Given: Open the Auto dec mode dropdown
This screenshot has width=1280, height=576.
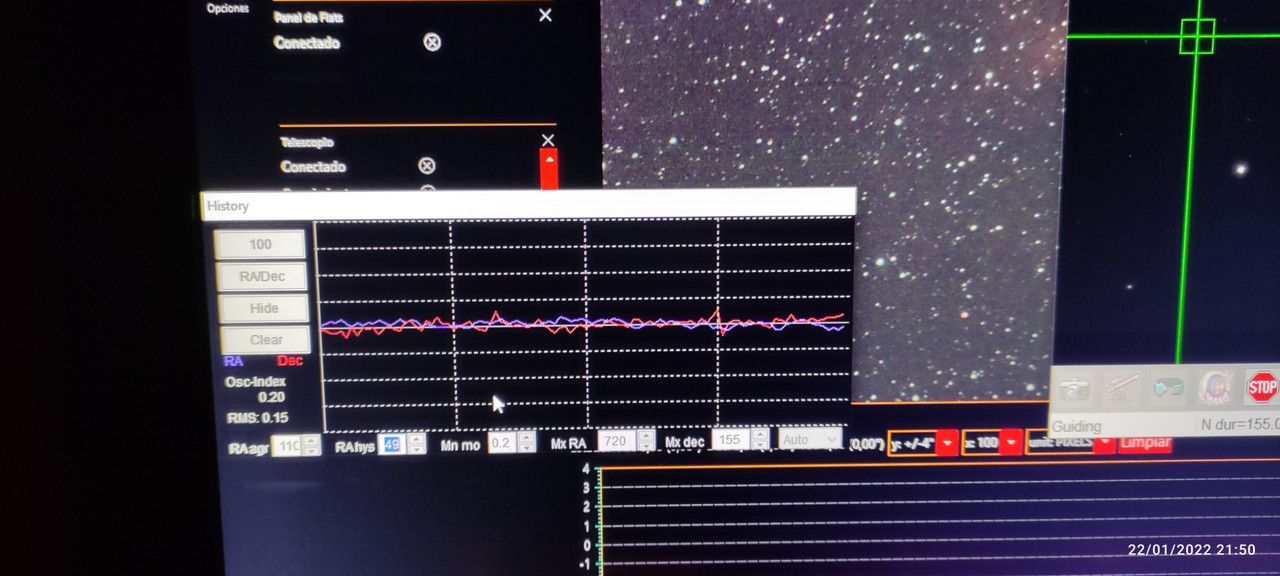Looking at the screenshot, I should pos(810,439).
